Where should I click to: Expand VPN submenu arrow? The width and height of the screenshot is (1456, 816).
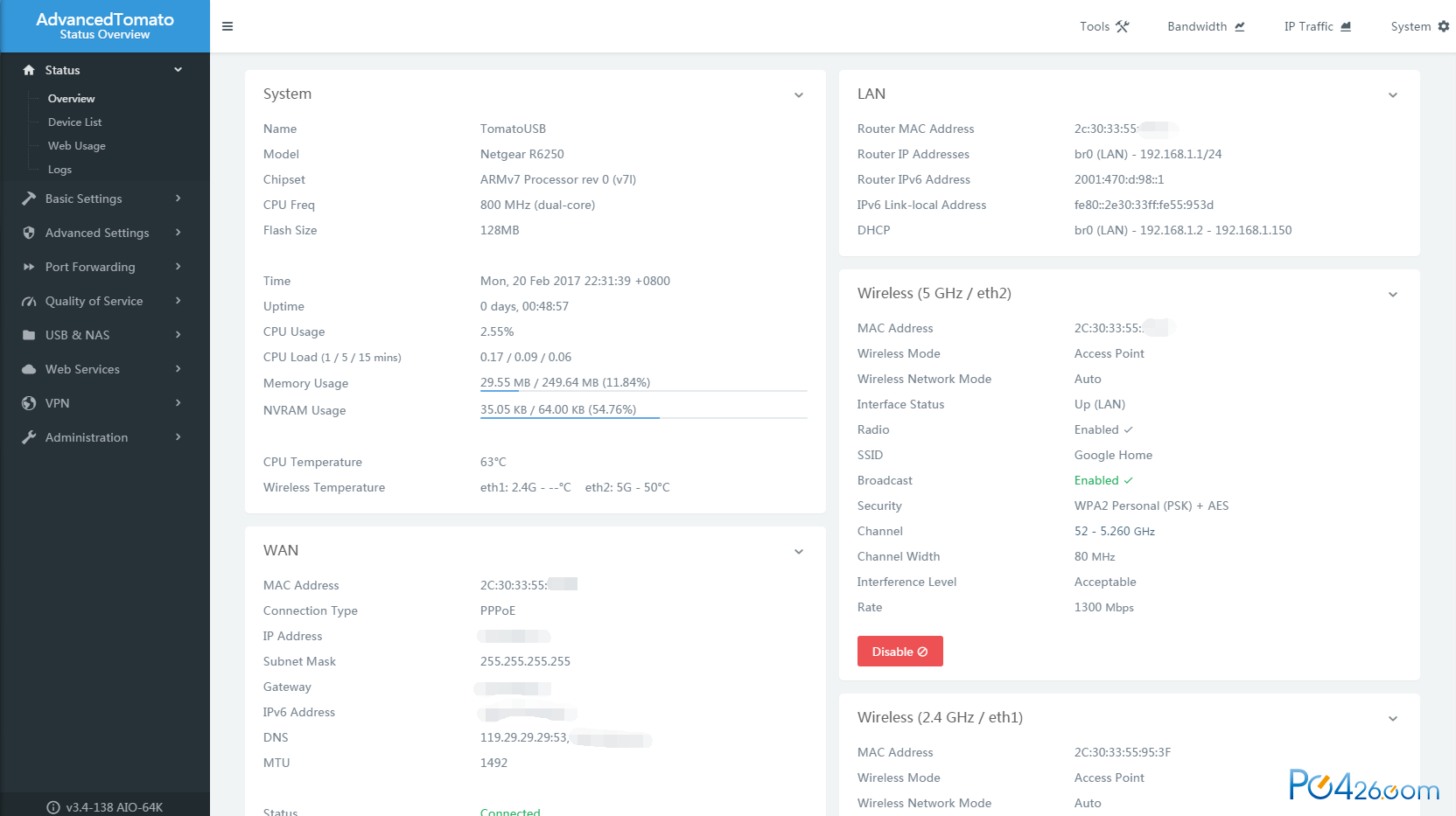[x=178, y=403]
